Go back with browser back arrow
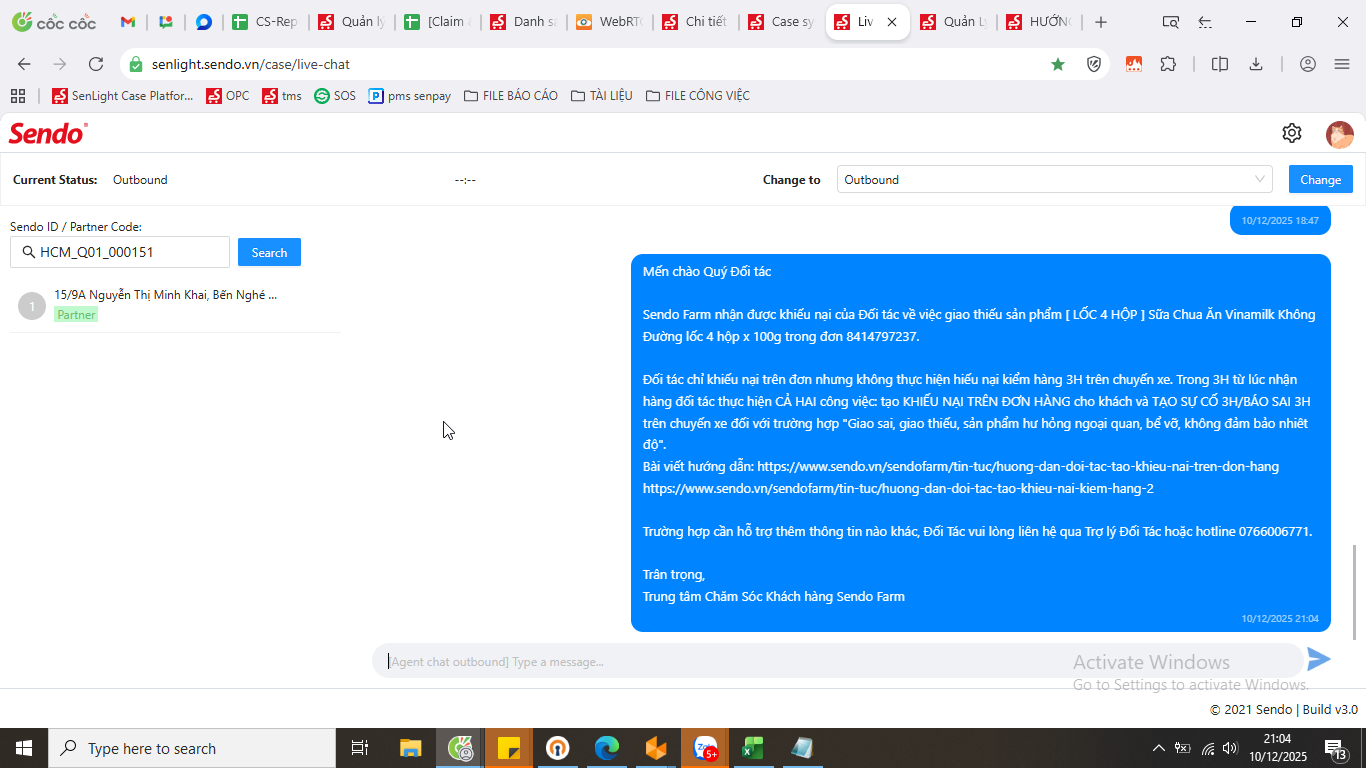Screen dimensions: 1366x768 [x=24, y=64]
